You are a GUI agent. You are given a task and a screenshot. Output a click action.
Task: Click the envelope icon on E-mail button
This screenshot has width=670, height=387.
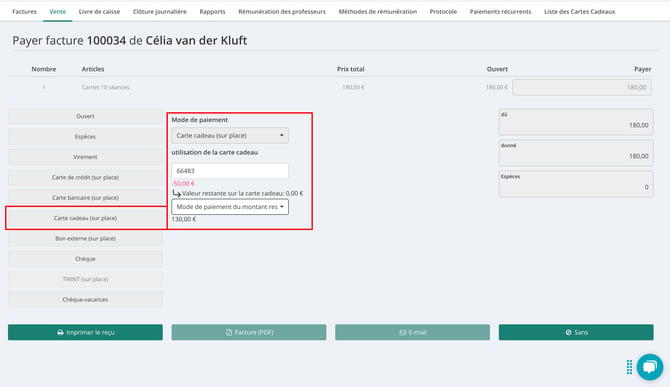tap(403, 332)
